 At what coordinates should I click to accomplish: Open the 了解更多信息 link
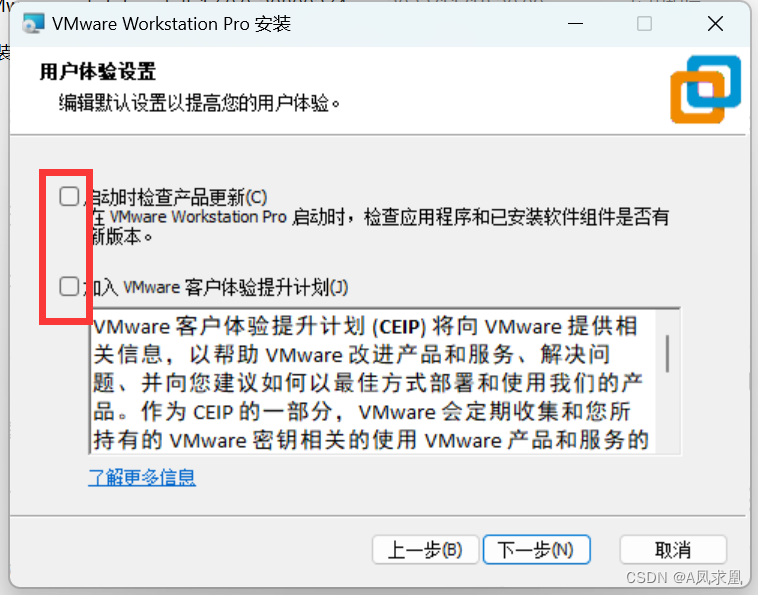142,478
